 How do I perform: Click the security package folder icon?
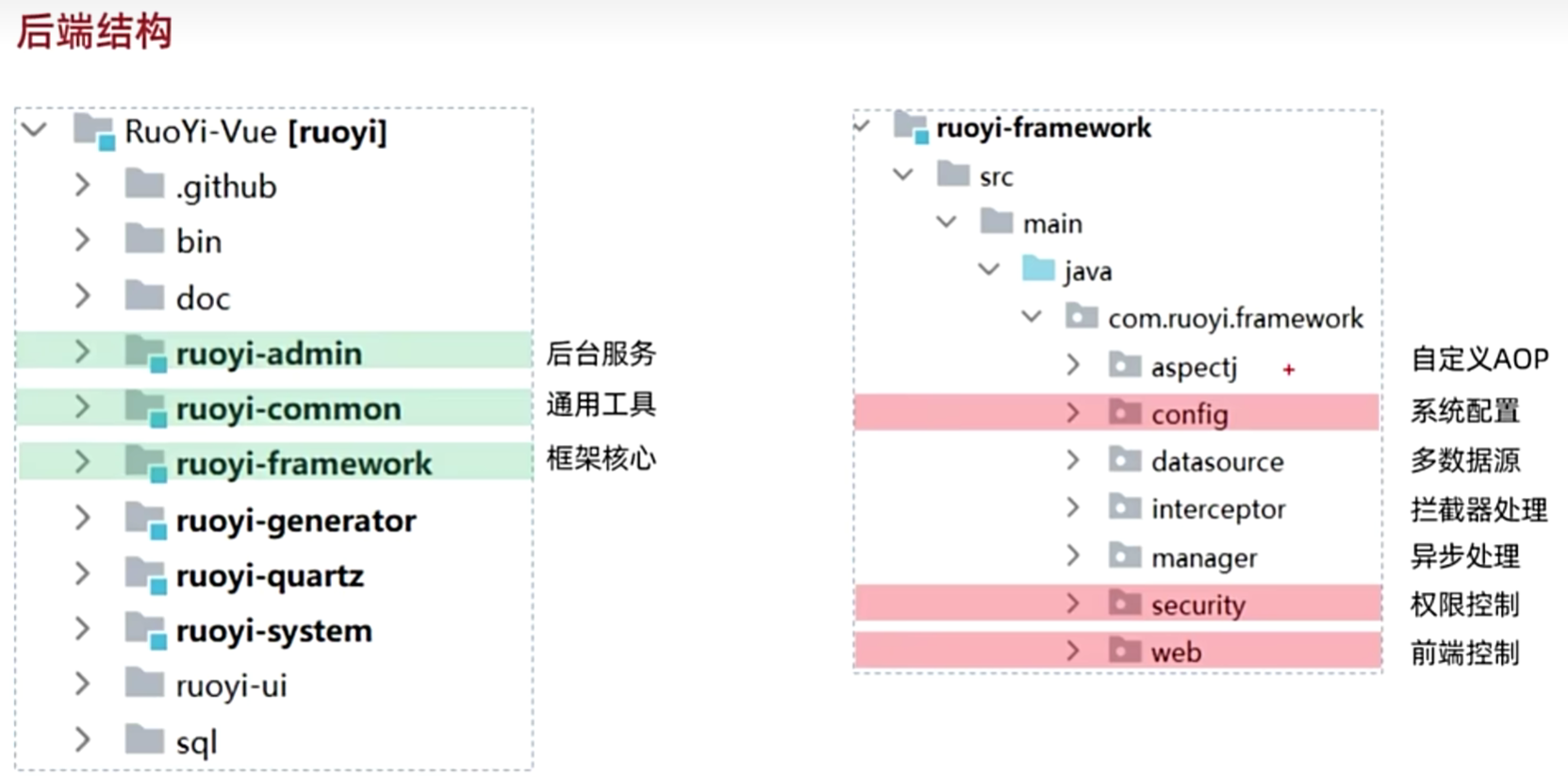[1123, 603]
